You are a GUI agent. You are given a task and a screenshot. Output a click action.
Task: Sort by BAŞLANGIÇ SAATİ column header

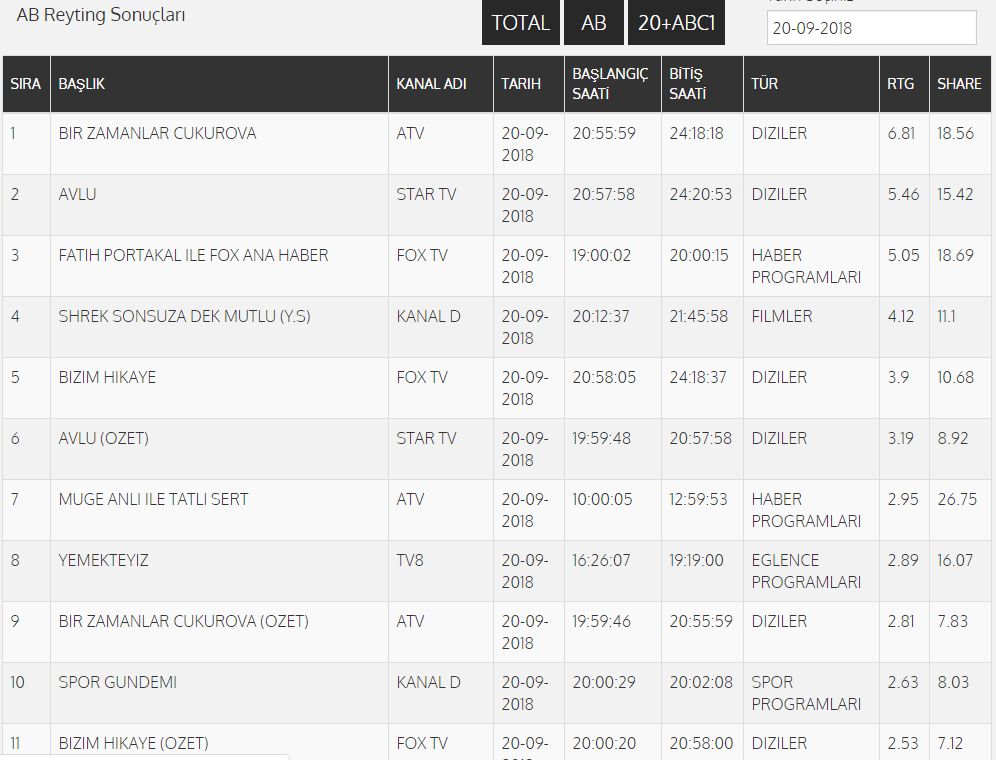610,83
